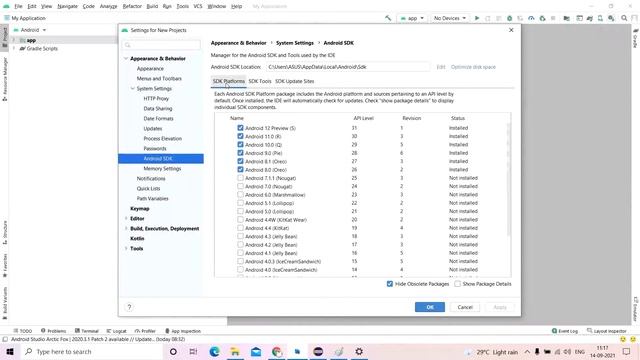640x360 pixels.
Task: Open the Logcat tool window
Action: pos(117,331)
